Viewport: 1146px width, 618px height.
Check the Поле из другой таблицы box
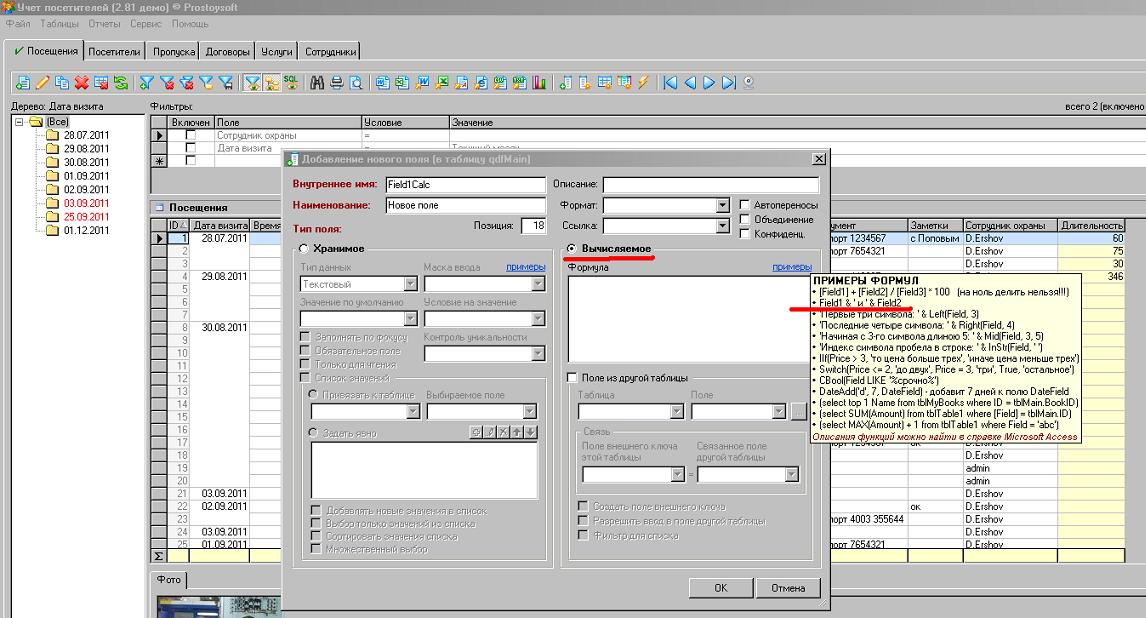tap(572, 378)
